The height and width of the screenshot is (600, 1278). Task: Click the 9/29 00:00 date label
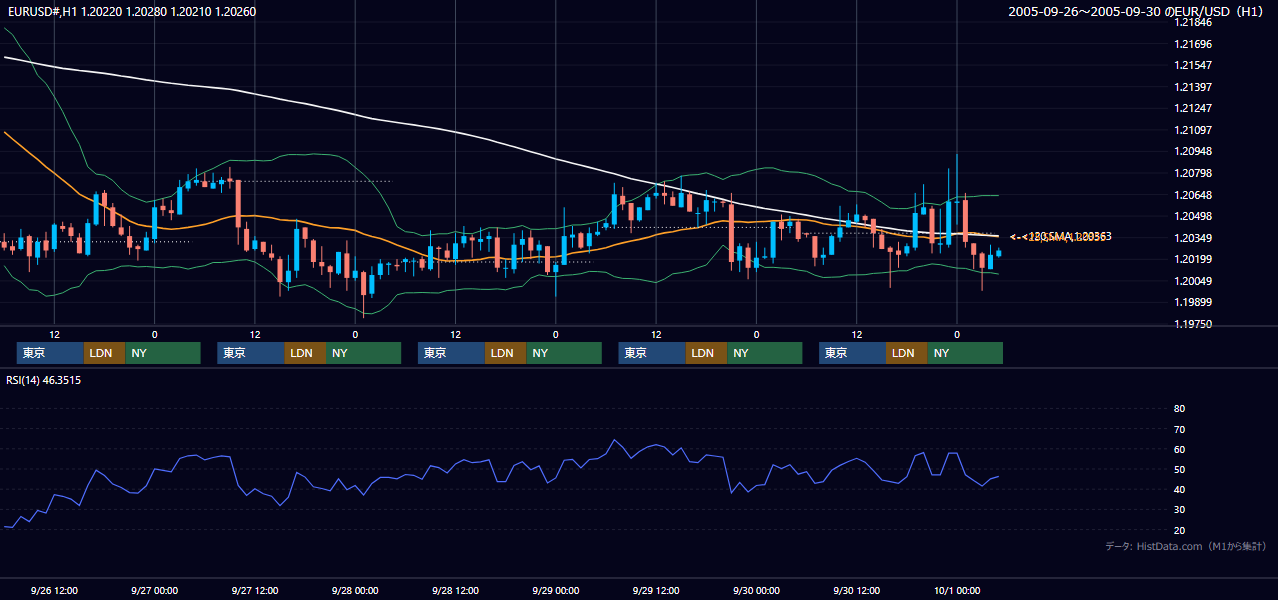[x=555, y=590]
